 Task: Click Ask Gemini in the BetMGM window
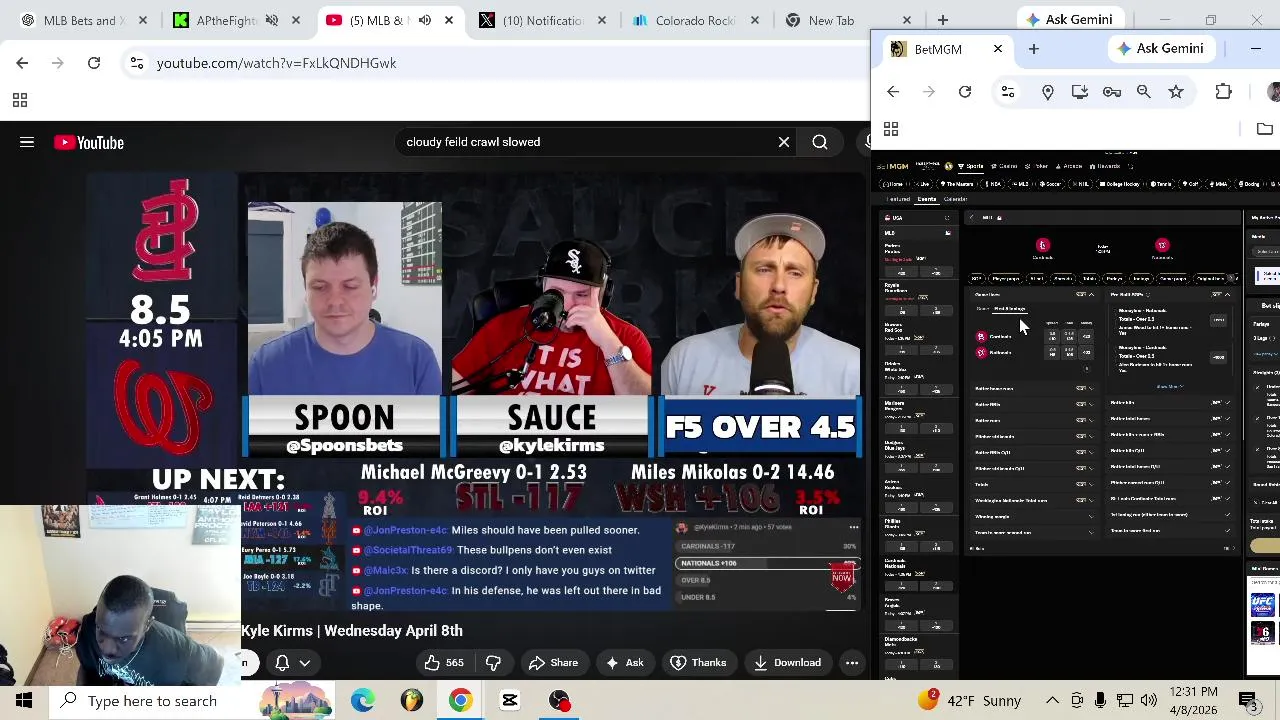[x=1160, y=48]
